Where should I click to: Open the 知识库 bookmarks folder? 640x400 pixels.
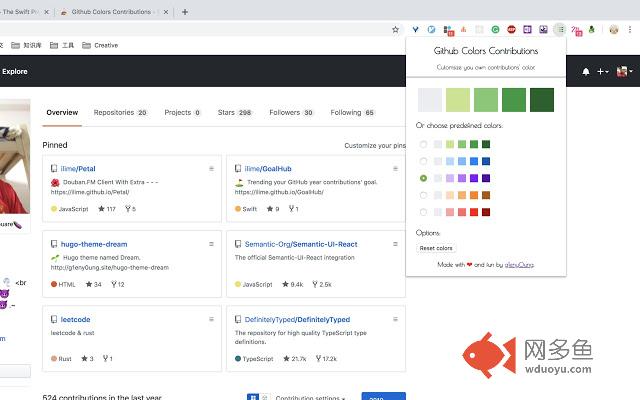tap(26, 45)
